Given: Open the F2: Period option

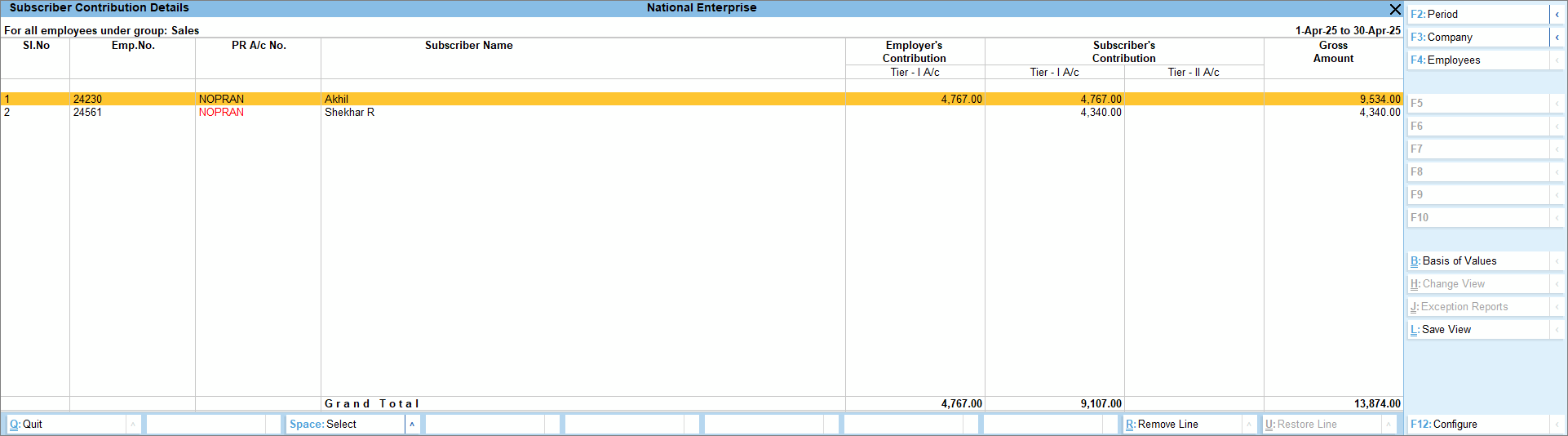Looking at the screenshot, I should point(1477,15).
